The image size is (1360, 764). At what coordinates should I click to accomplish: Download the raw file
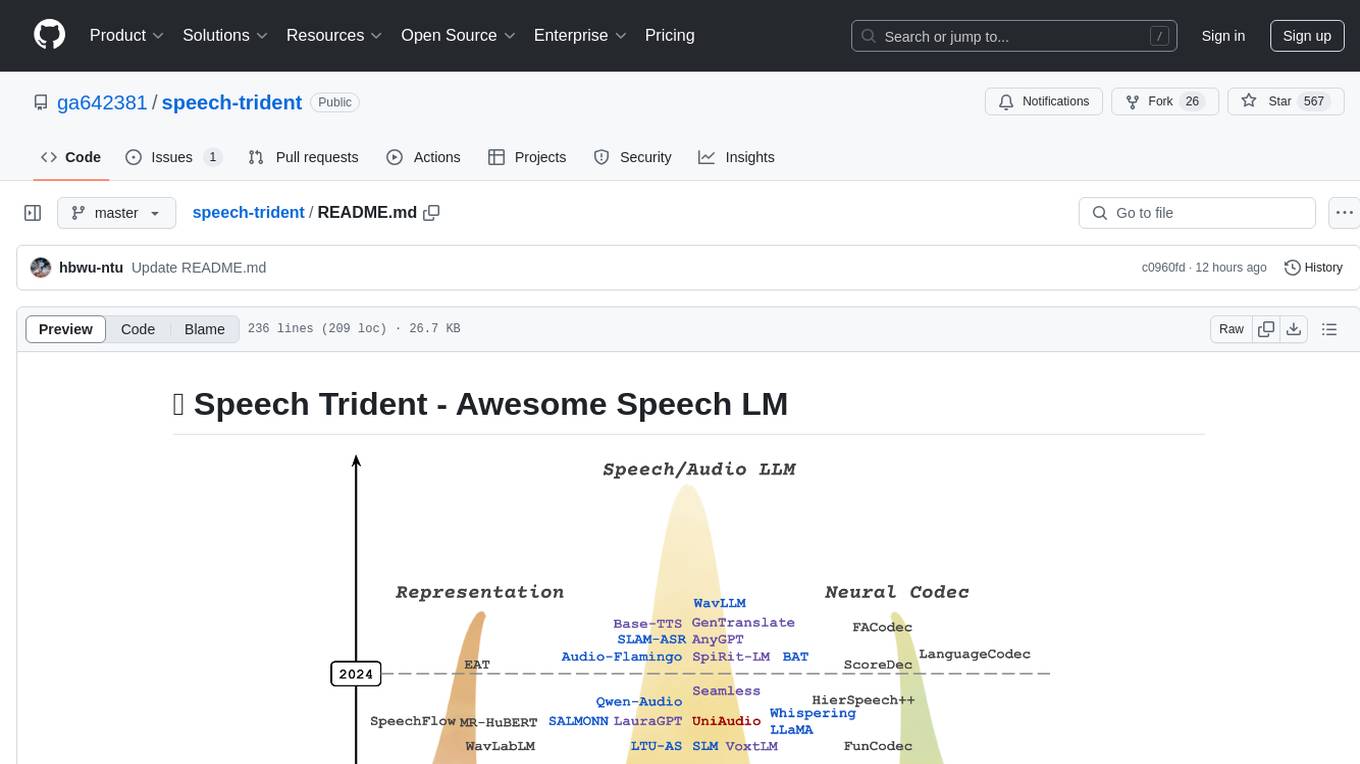click(x=1293, y=329)
